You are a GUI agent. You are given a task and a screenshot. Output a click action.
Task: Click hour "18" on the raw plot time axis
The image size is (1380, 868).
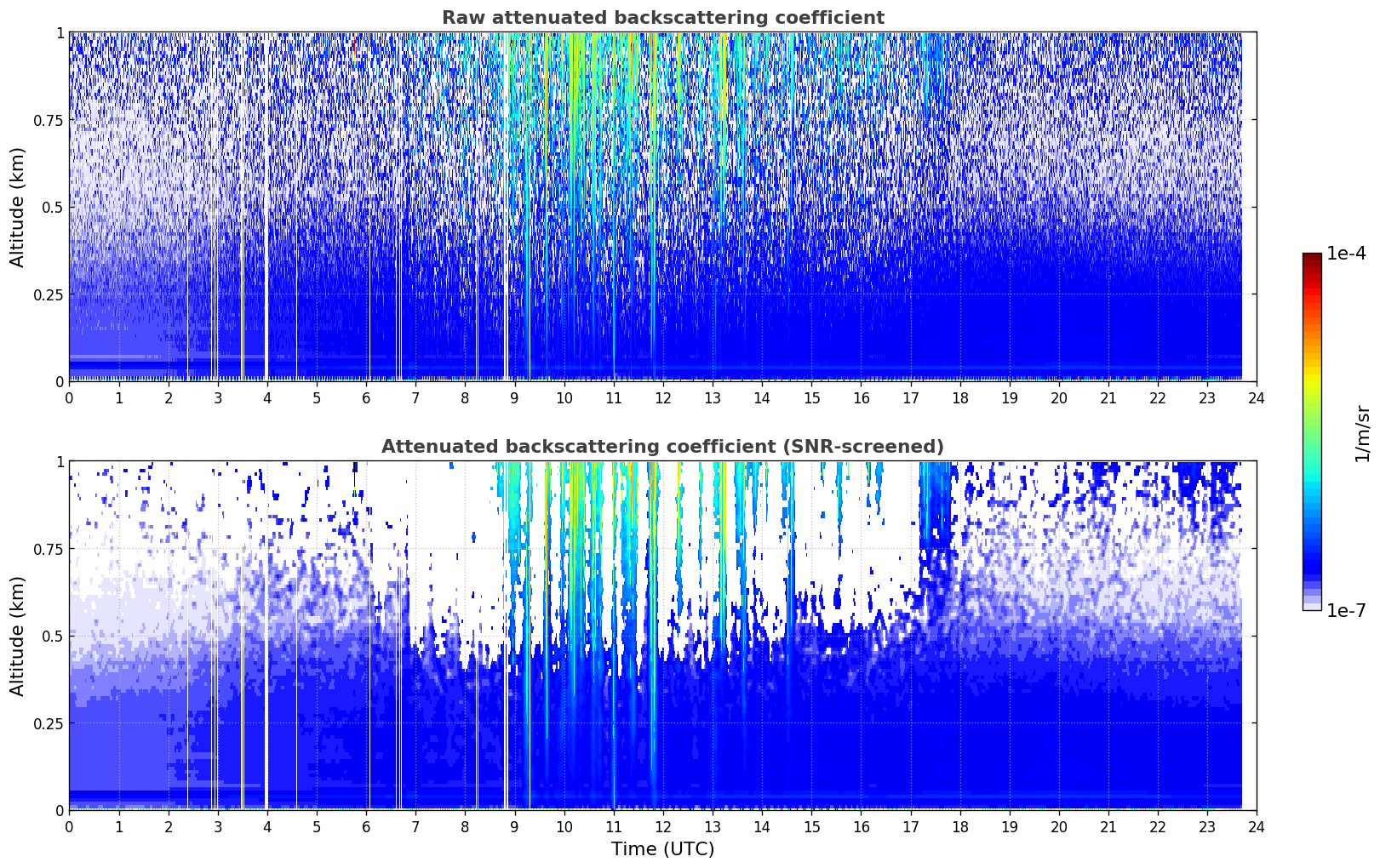959,397
